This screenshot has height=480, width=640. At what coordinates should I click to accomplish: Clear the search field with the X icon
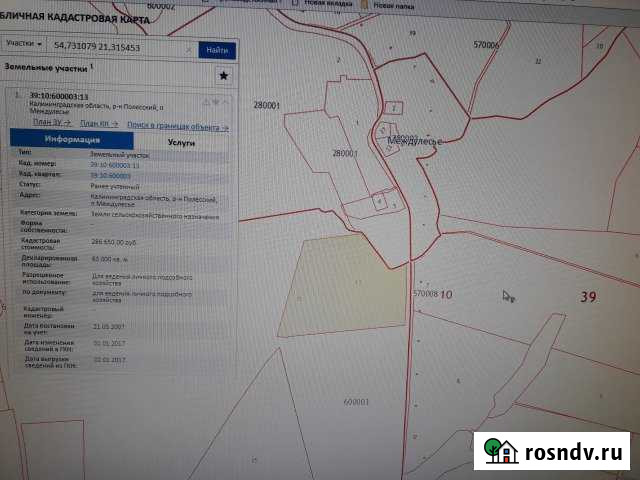coord(188,50)
